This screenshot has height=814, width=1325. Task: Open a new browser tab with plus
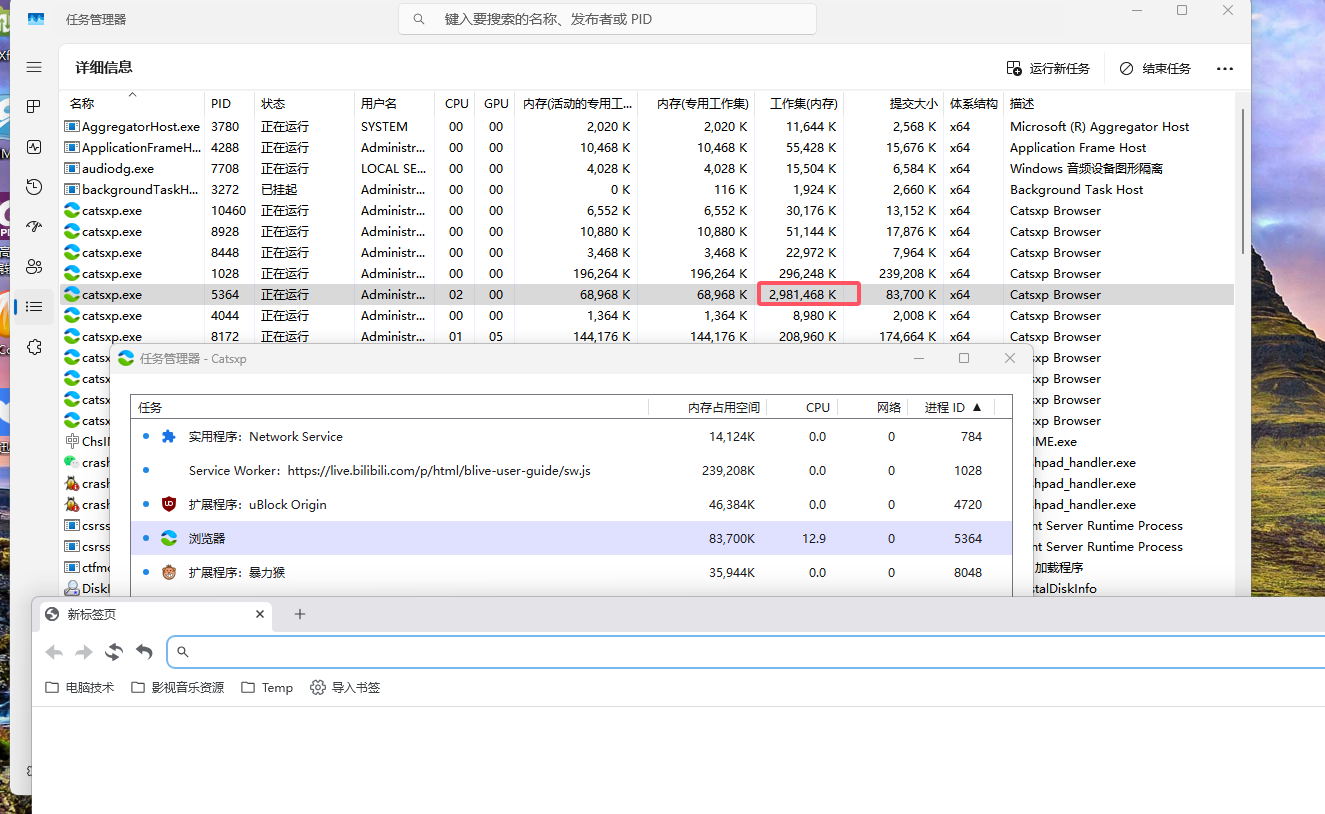300,615
